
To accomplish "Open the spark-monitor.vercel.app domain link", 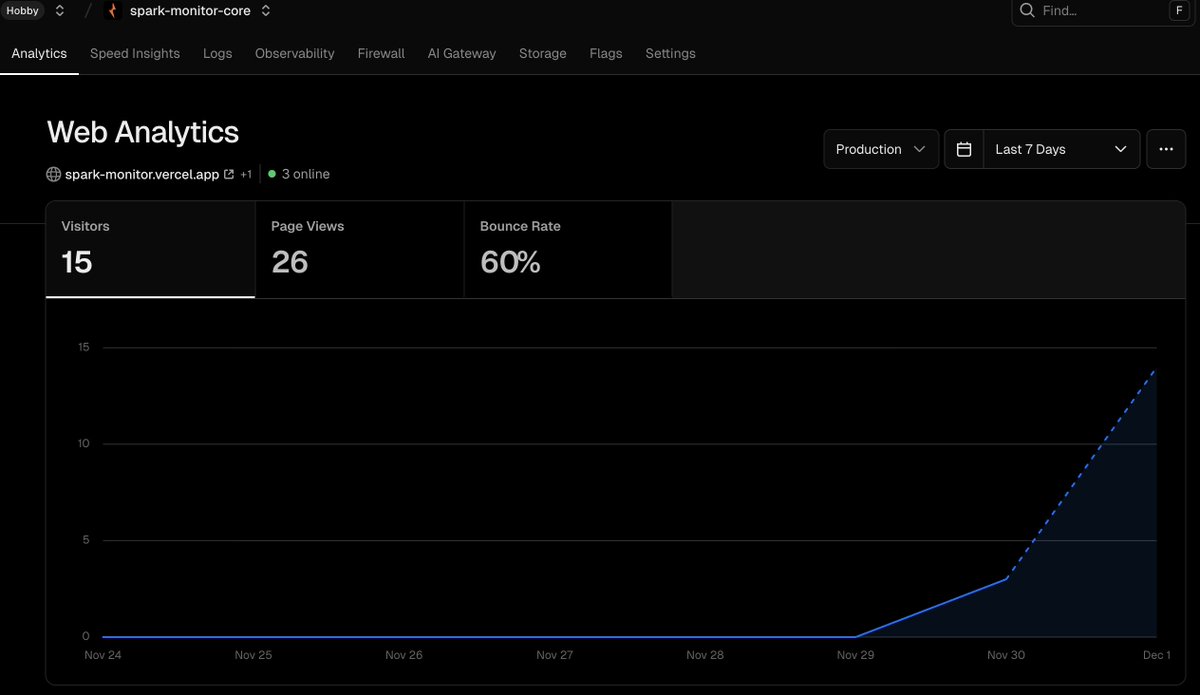I will [142, 174].
